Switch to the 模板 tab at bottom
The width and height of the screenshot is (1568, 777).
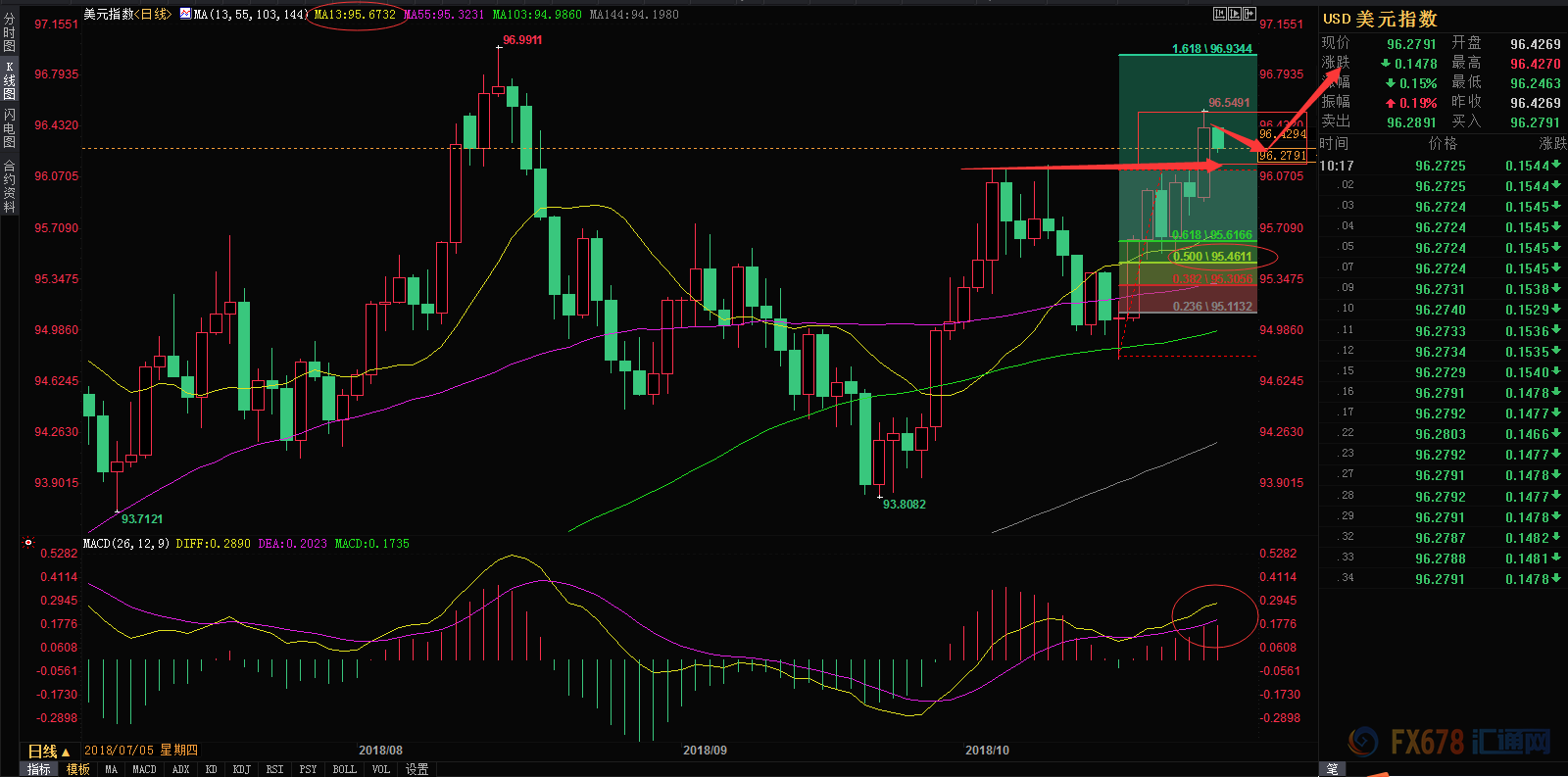coord(78,769)
